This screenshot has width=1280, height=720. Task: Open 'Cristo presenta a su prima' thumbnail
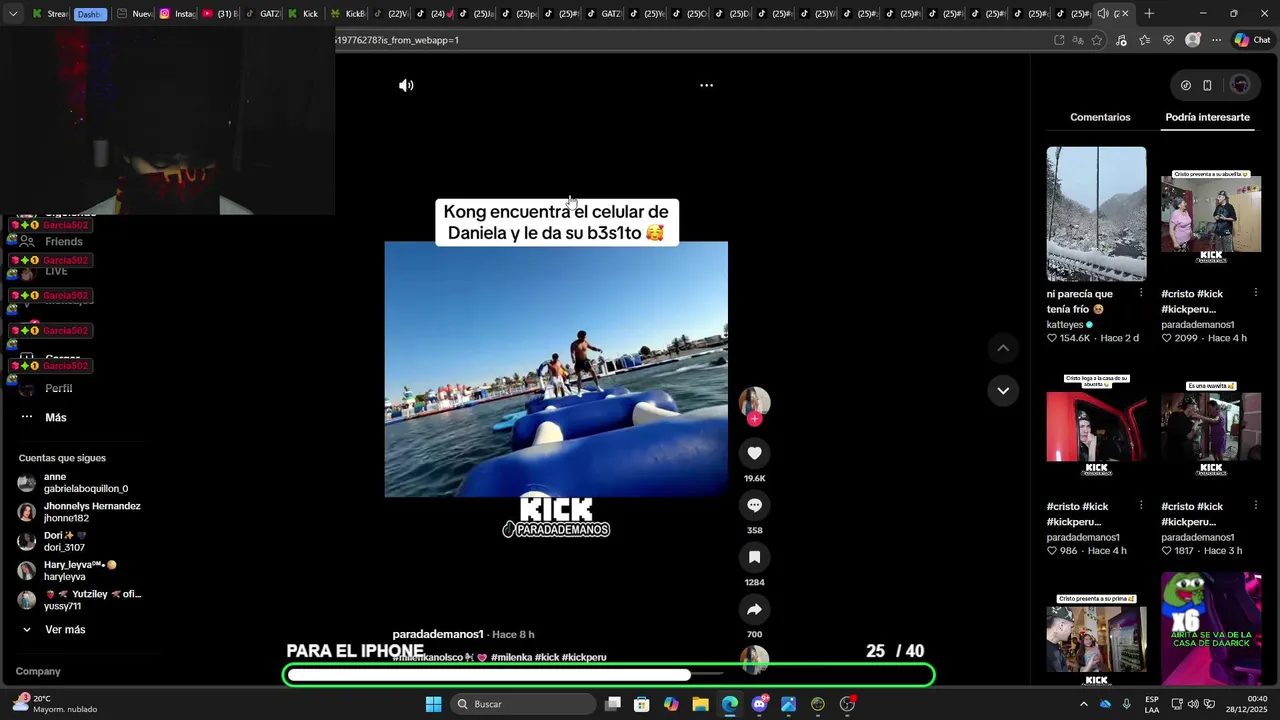point(1096,629)
